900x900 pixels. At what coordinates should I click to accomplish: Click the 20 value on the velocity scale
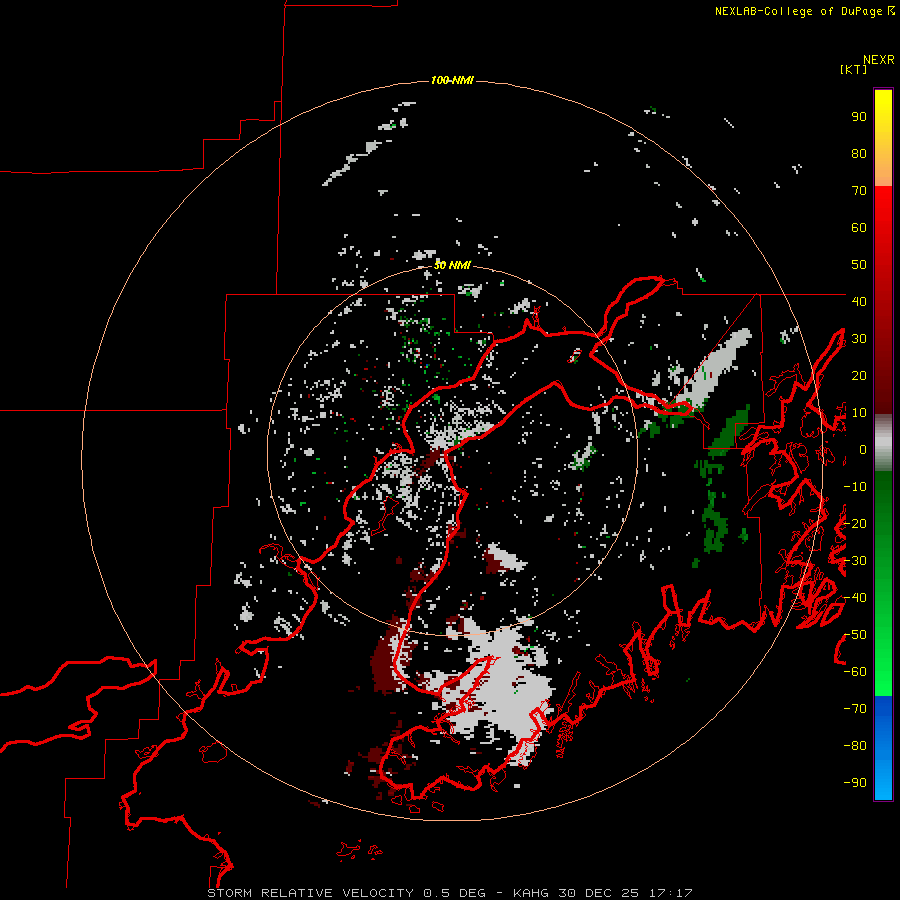[859, 376]
